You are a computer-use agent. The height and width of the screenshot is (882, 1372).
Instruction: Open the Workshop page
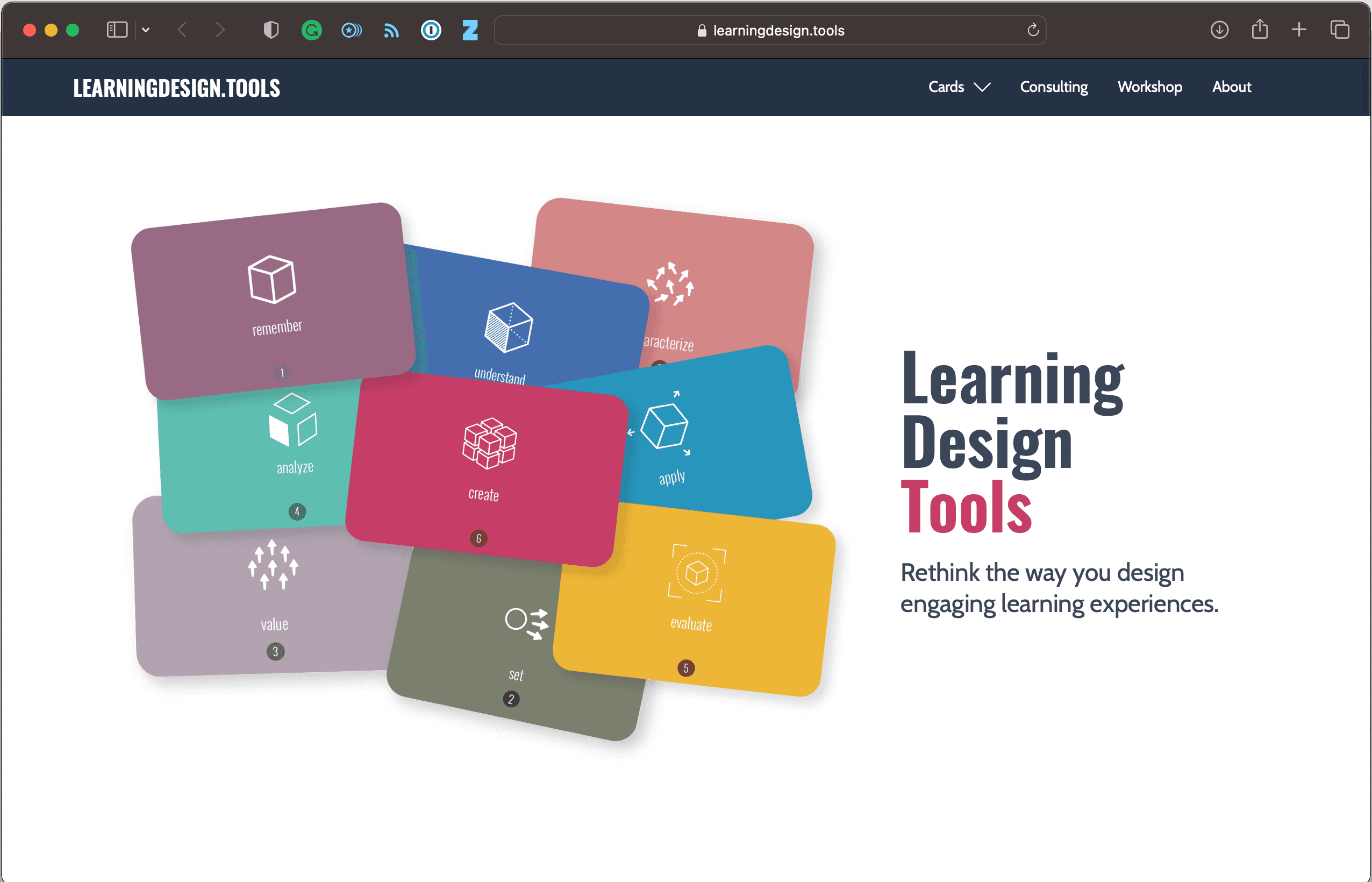pyautogui.click(x=1150, y=87)
